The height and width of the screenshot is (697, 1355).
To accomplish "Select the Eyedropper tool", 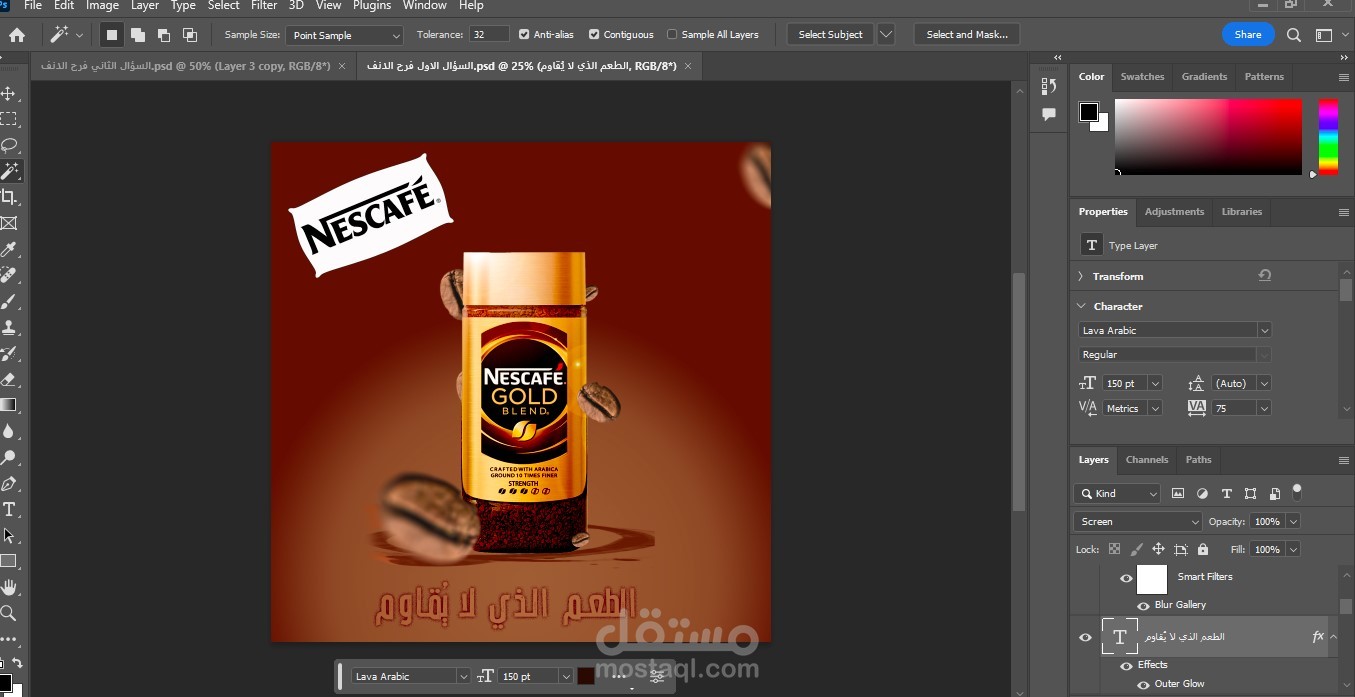I will (9, 249).
